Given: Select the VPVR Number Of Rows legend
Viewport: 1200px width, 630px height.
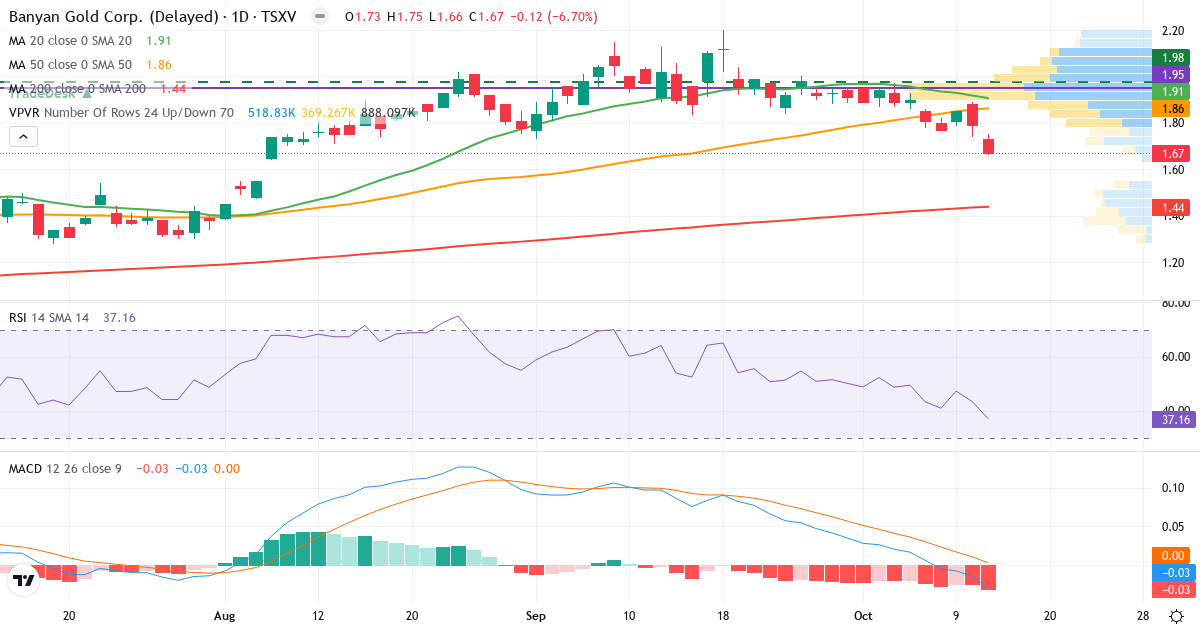Looking at the screenshot, I should coord(121,113).
